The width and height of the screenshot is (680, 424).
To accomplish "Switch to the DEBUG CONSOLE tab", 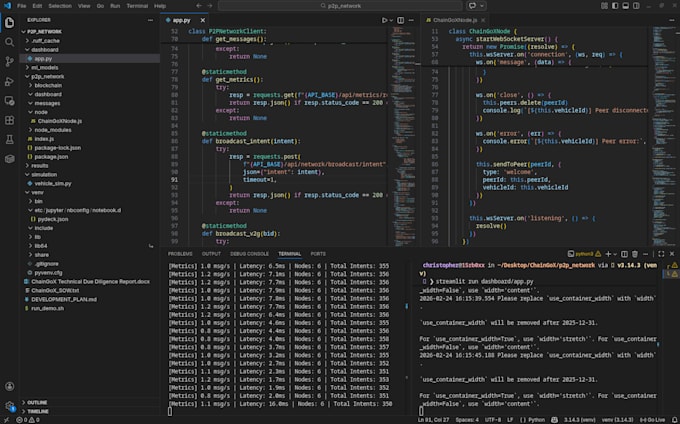I will click(x=249, y=254).
